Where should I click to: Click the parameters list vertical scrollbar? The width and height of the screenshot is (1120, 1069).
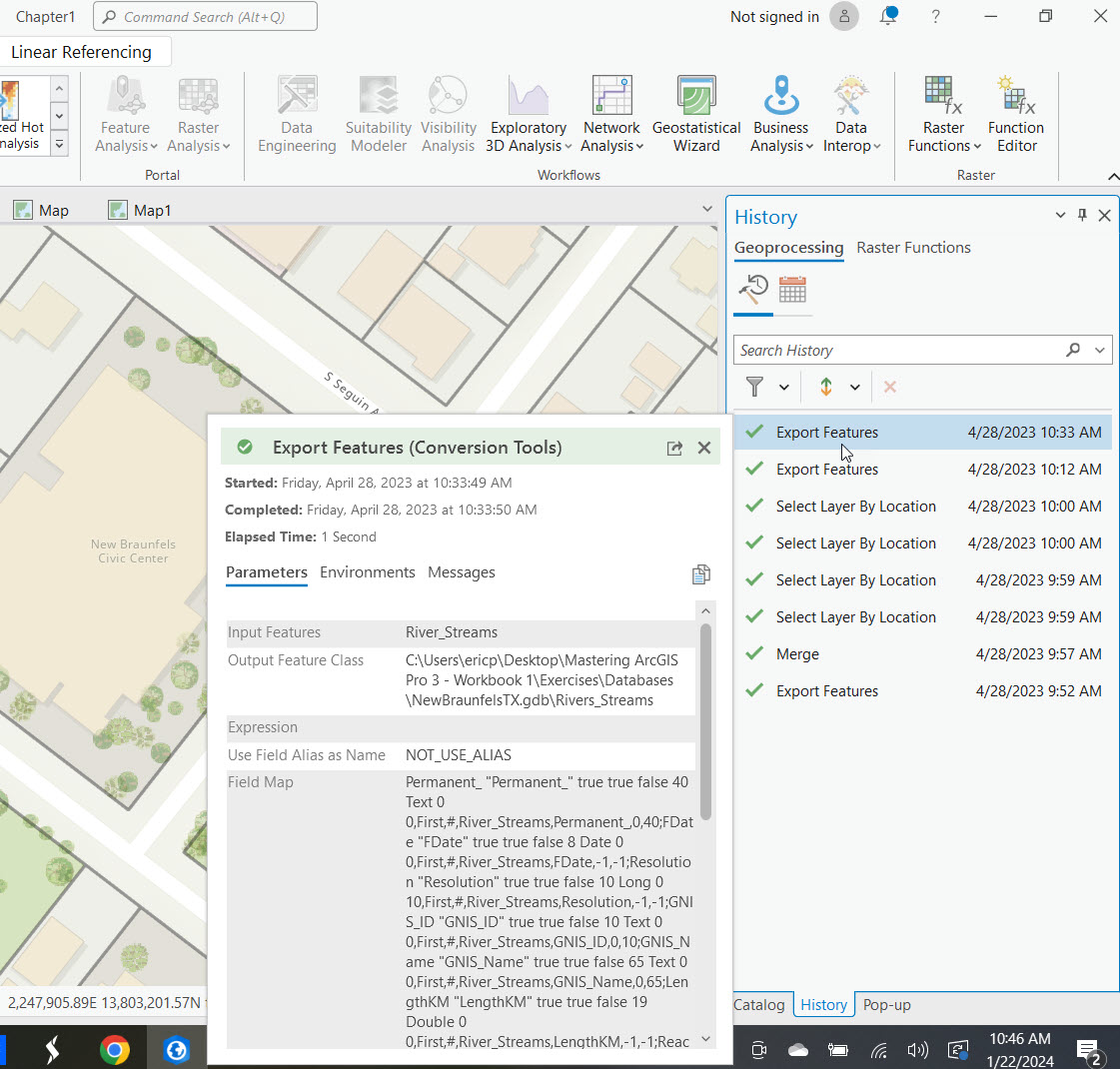coord(706,719)
